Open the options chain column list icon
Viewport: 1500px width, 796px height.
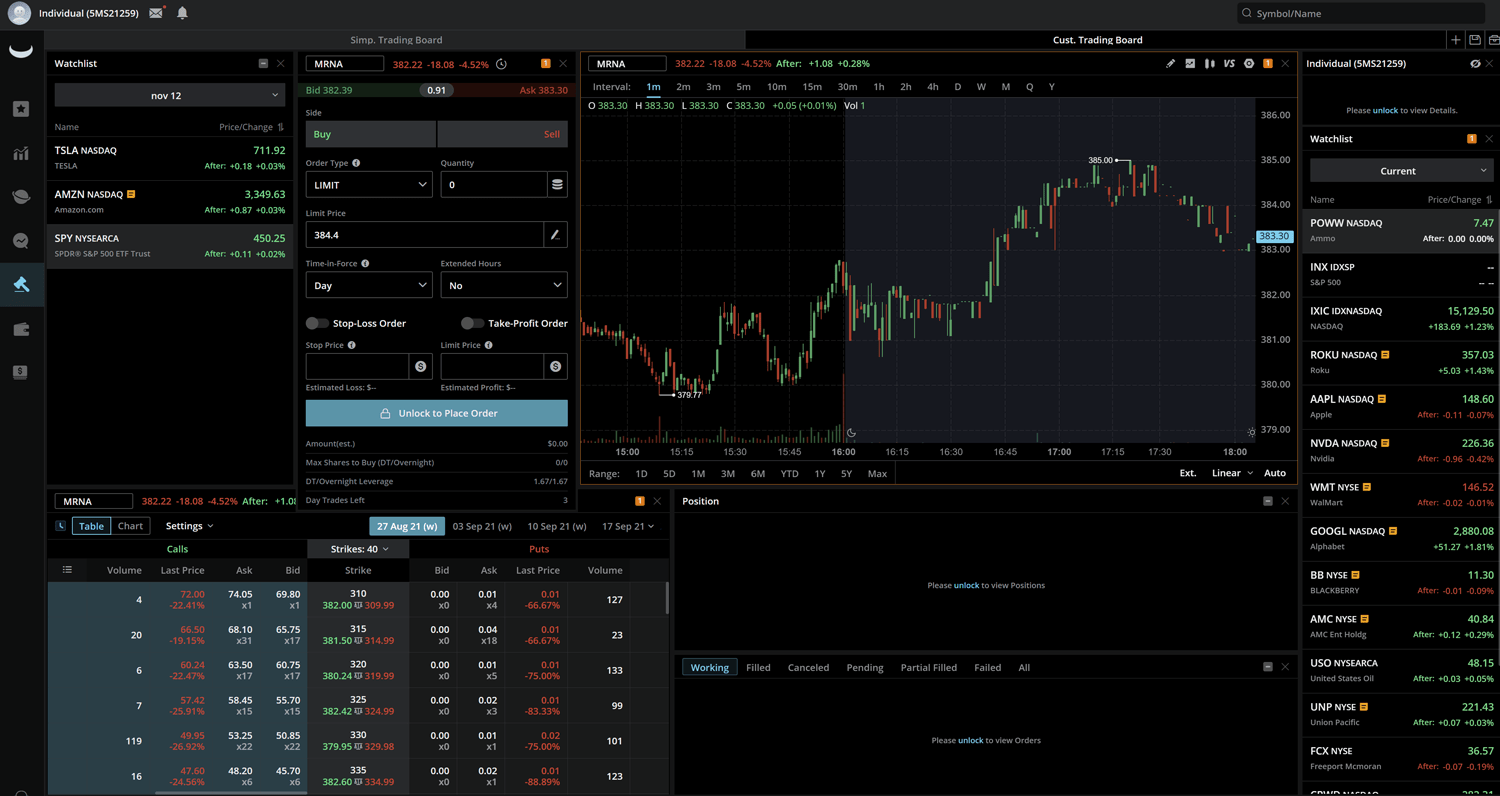click(x=67, y=570)
